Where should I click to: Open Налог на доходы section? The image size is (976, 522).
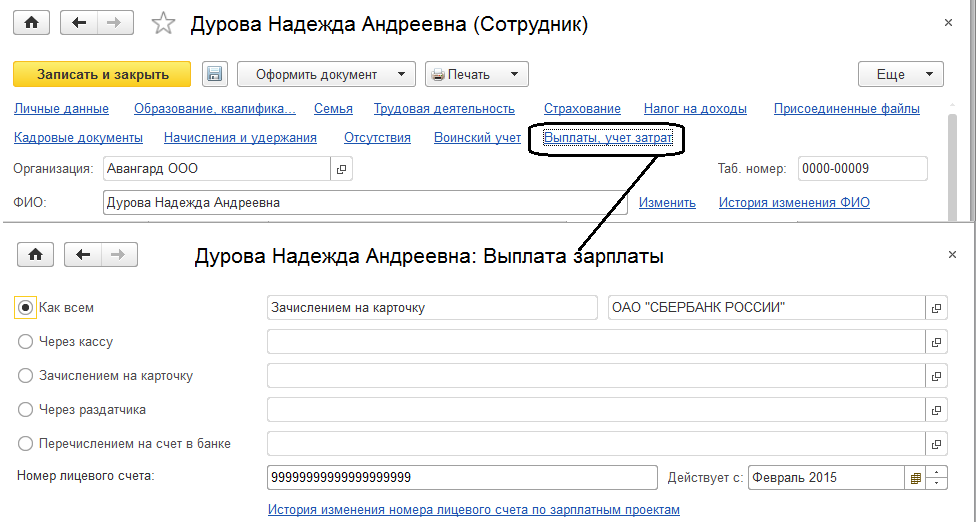click(695, 109)
